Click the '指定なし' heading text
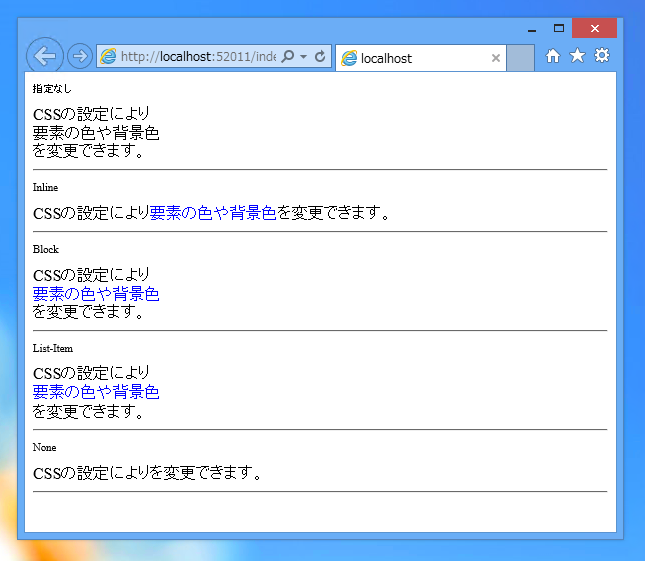This screenshot has height=561, width=645. click(52, 88)
